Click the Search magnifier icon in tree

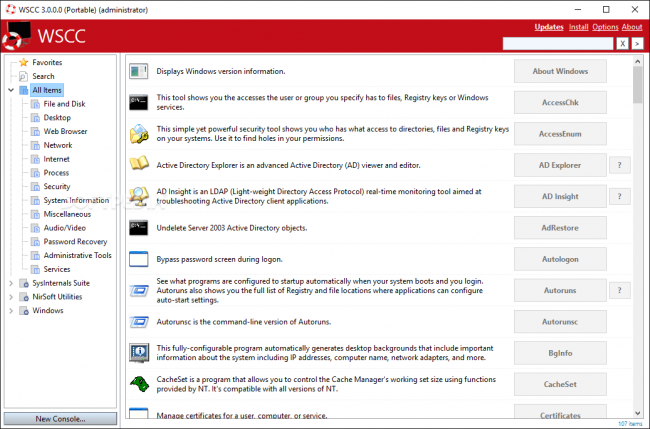click(24, 76)
